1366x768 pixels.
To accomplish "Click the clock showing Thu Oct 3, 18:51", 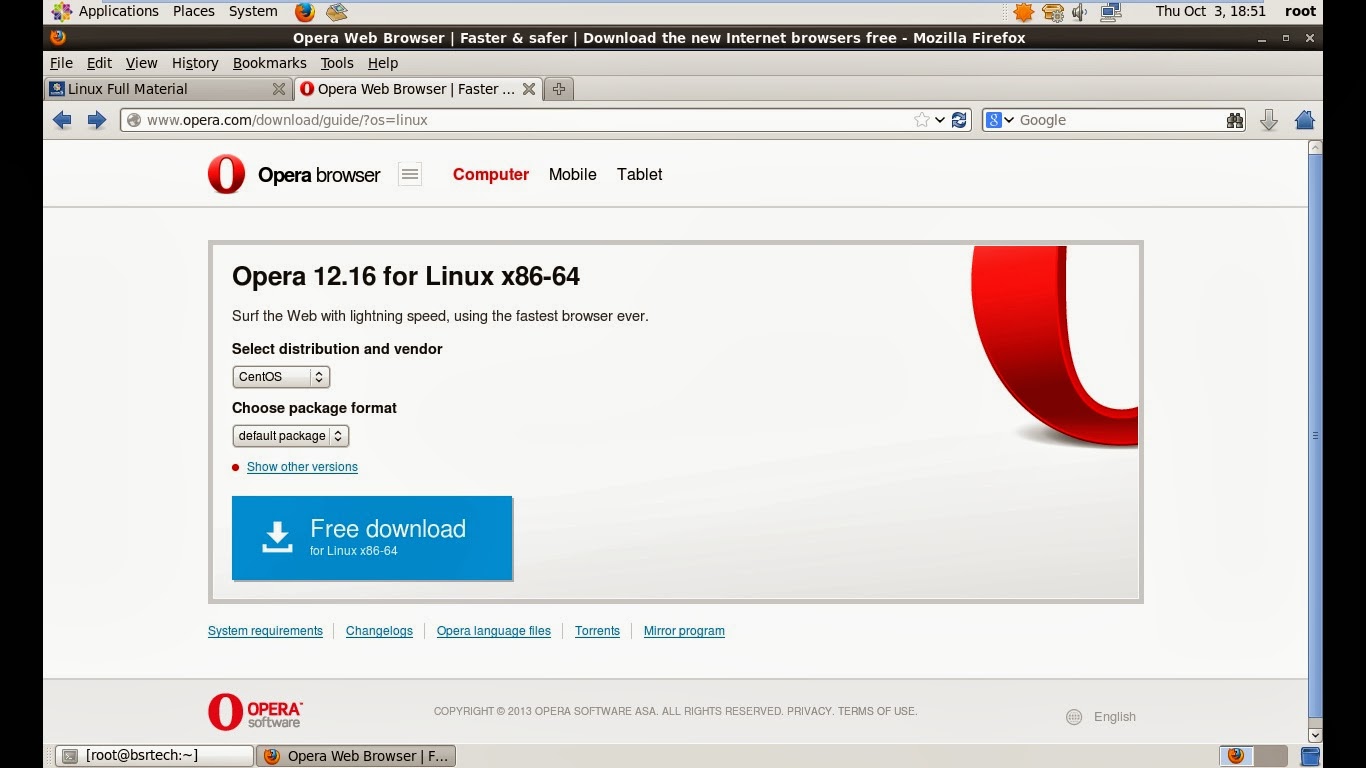I will click(1211, 12).
